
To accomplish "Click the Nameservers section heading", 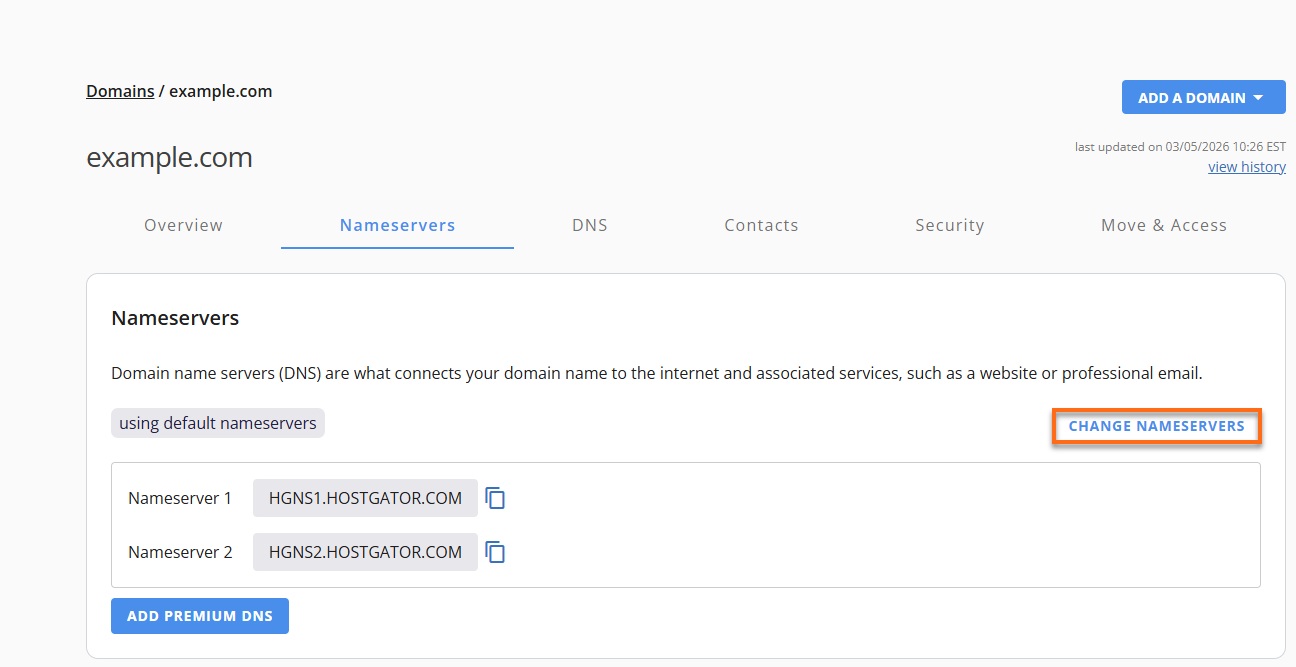I will pos(175,319).
